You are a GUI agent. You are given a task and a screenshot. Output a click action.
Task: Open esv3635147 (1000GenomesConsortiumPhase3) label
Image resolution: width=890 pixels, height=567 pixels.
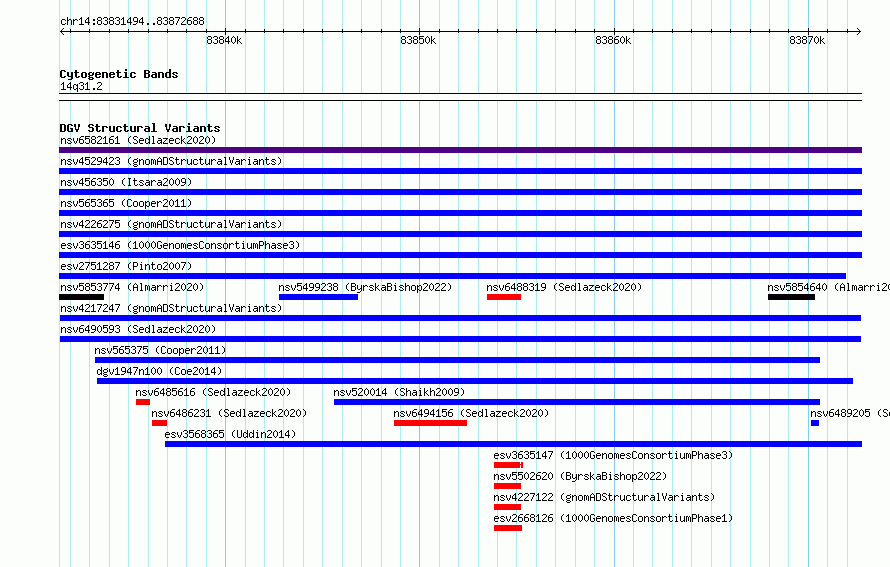613,455
